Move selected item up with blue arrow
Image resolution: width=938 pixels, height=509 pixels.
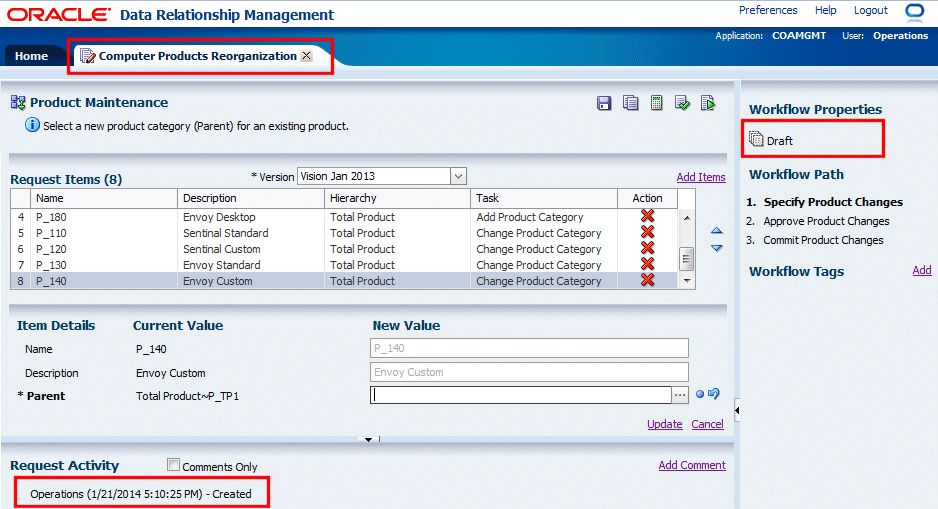717,231
